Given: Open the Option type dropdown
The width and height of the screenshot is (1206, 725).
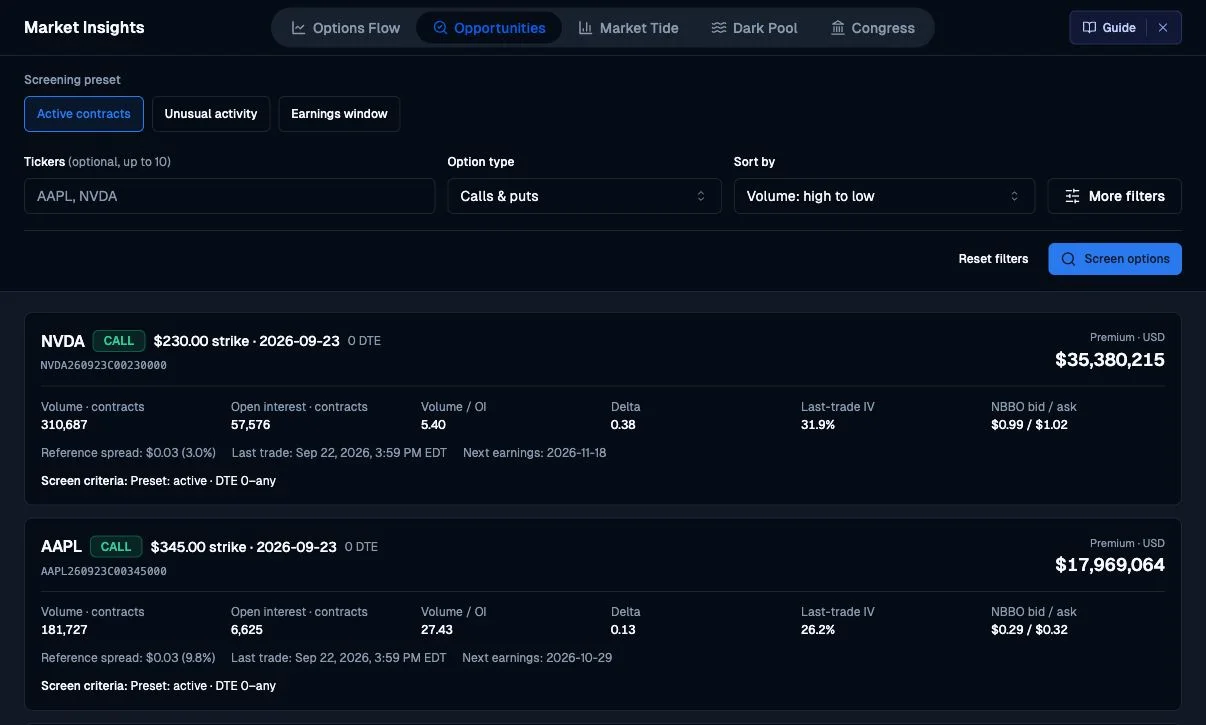Looking at the screenshot, I should (x=584, y=196).
